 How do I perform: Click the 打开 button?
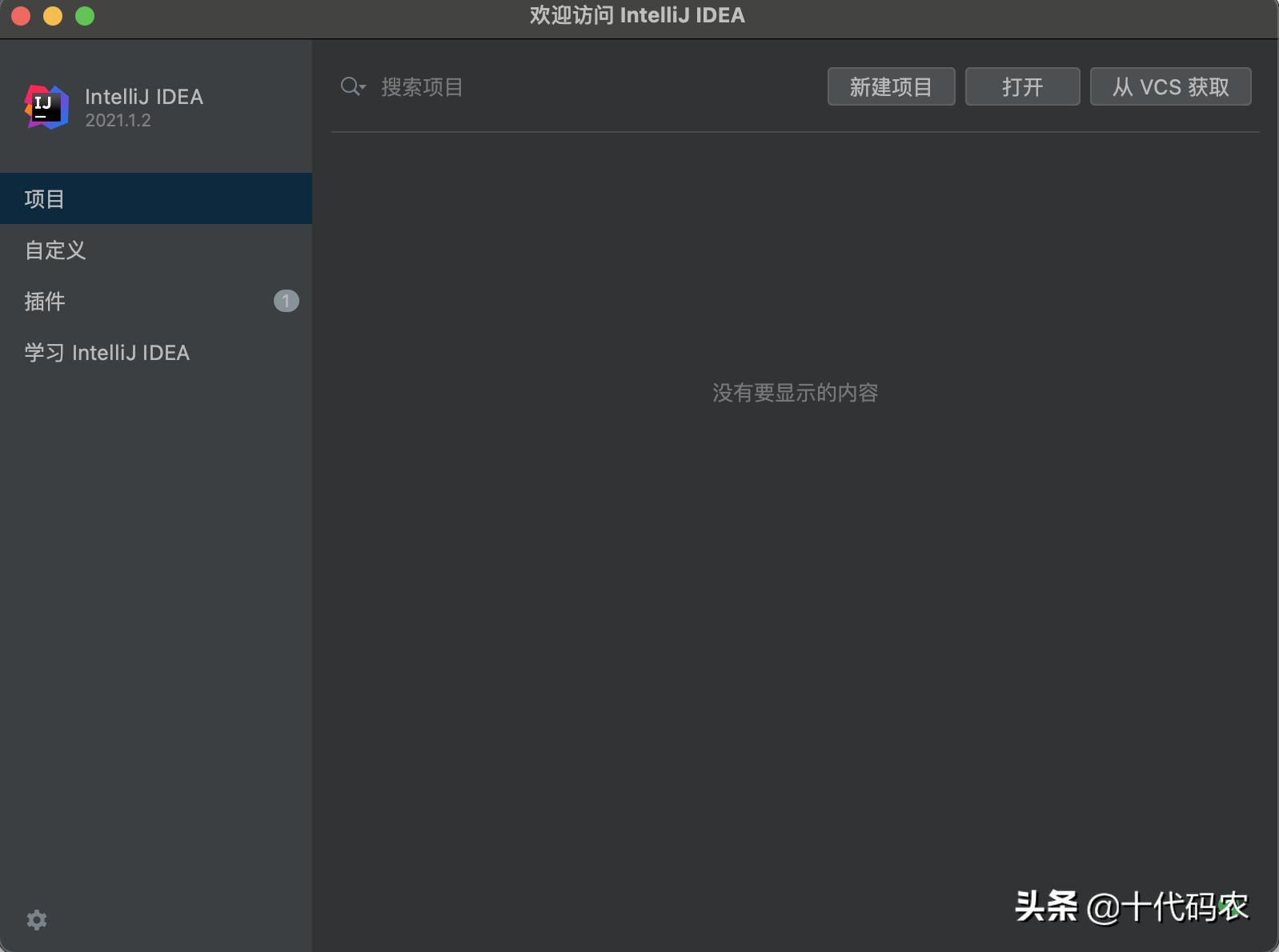tap(1022, 86)
